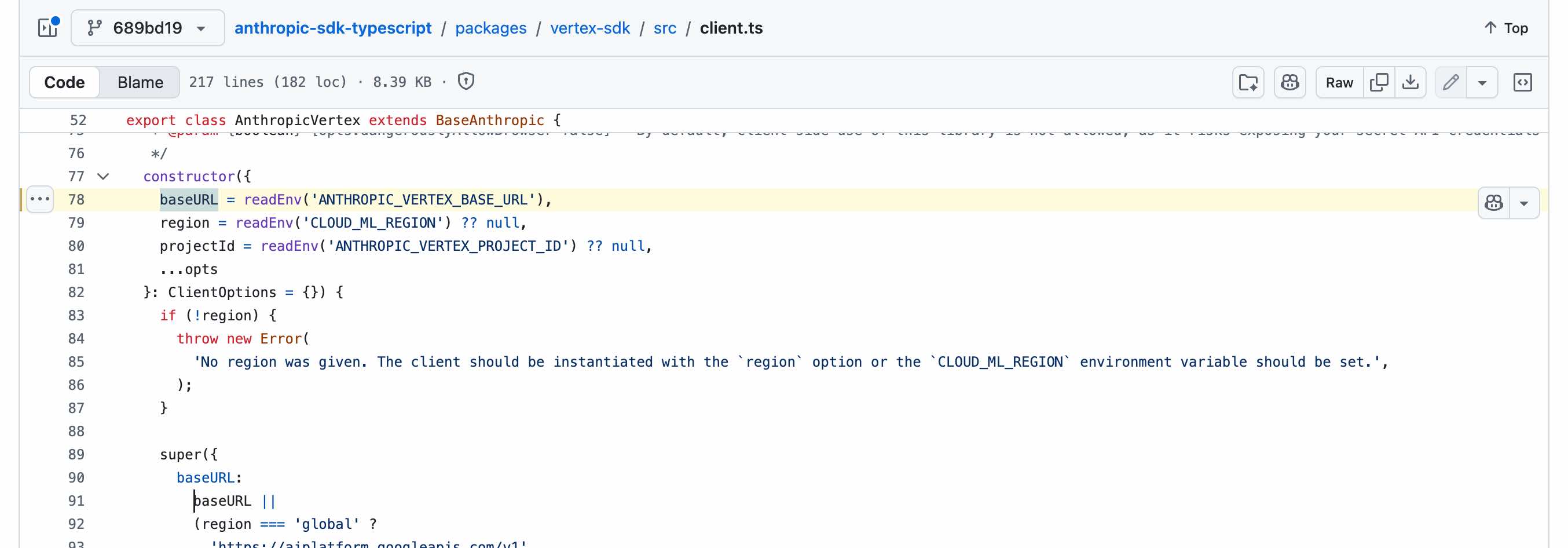Screen dimensions: 1568x548
Task: Open Copilot chat from file toolbar
Action: coord(1289,82)
